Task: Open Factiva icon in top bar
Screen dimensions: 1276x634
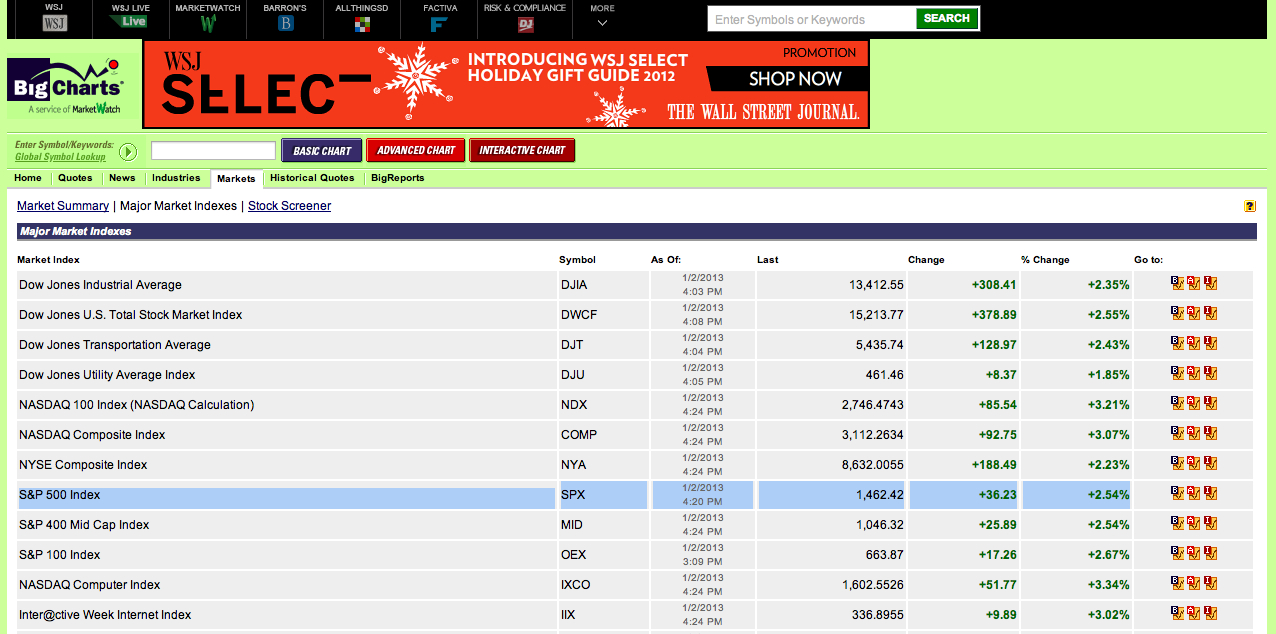Action: [x=439, y=22]
